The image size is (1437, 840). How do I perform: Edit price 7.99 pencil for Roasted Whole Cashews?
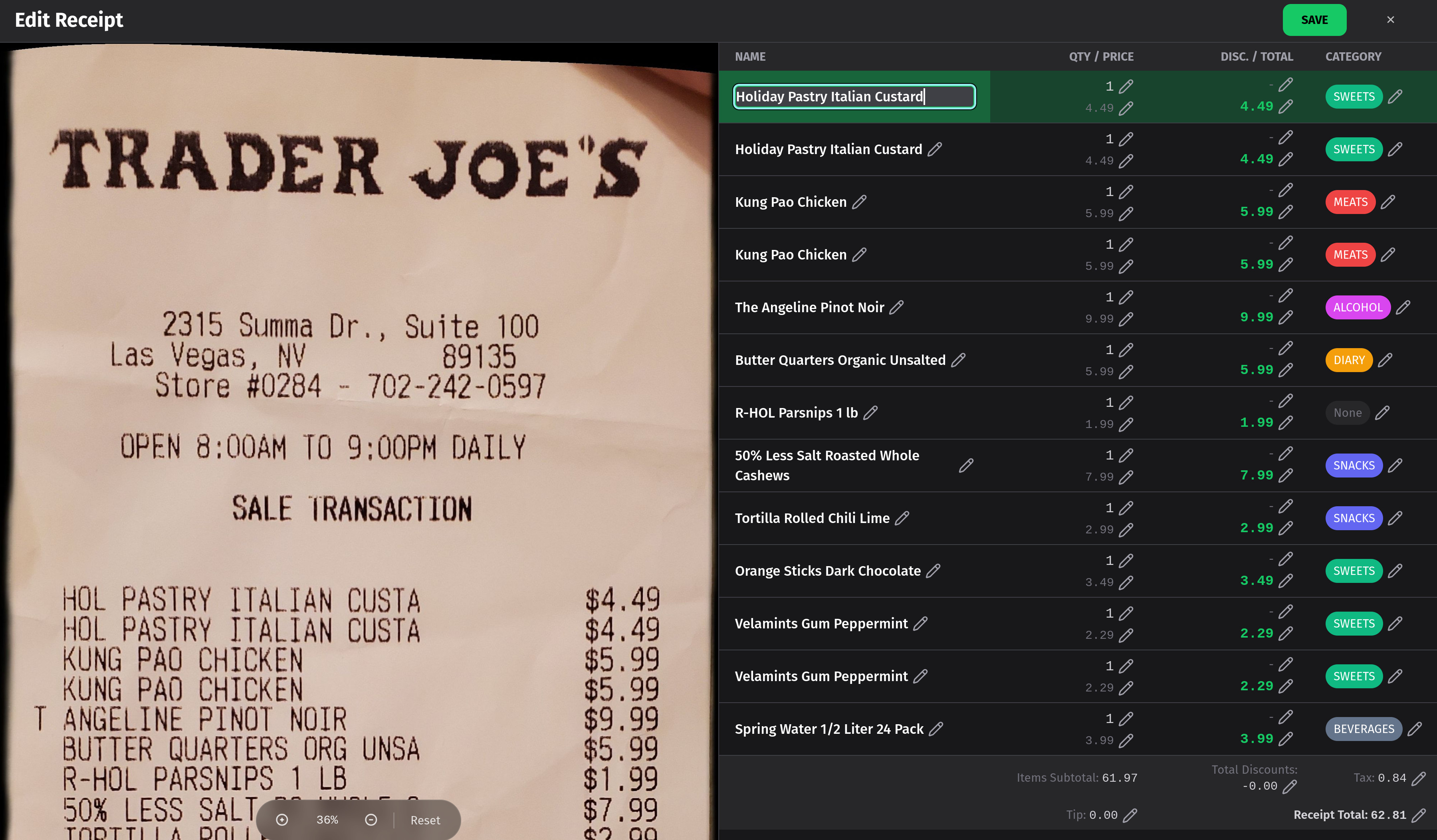coord(1126,477)
